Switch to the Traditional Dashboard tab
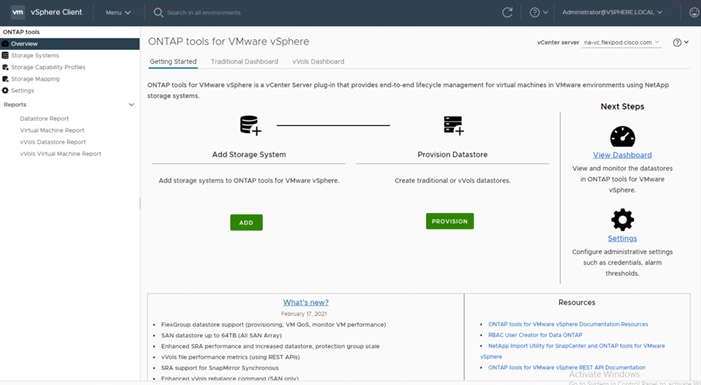 (245, 62)
